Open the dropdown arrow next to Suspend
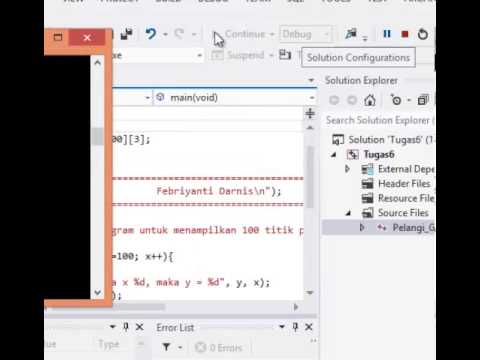This screenshot has width=480, height=360. pos(271,55)
